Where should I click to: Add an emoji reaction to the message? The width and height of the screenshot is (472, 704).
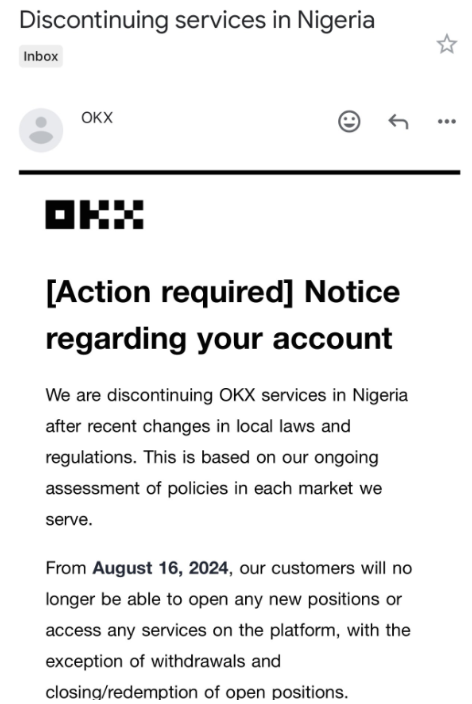coord(349,121)
